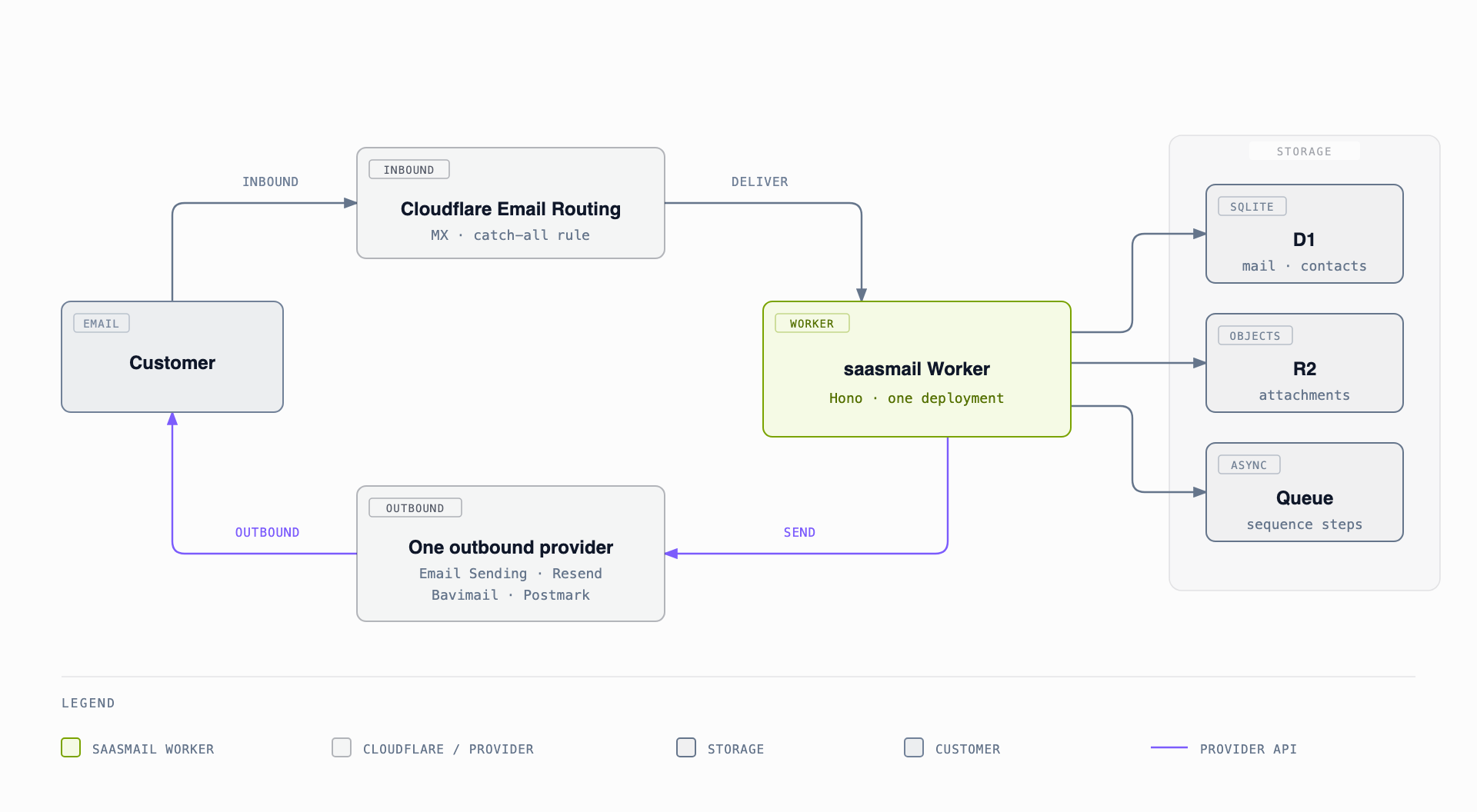Screen dimensions: 1477x812
Task: Click the "D1" storage node title
Action: point(1304,240)
